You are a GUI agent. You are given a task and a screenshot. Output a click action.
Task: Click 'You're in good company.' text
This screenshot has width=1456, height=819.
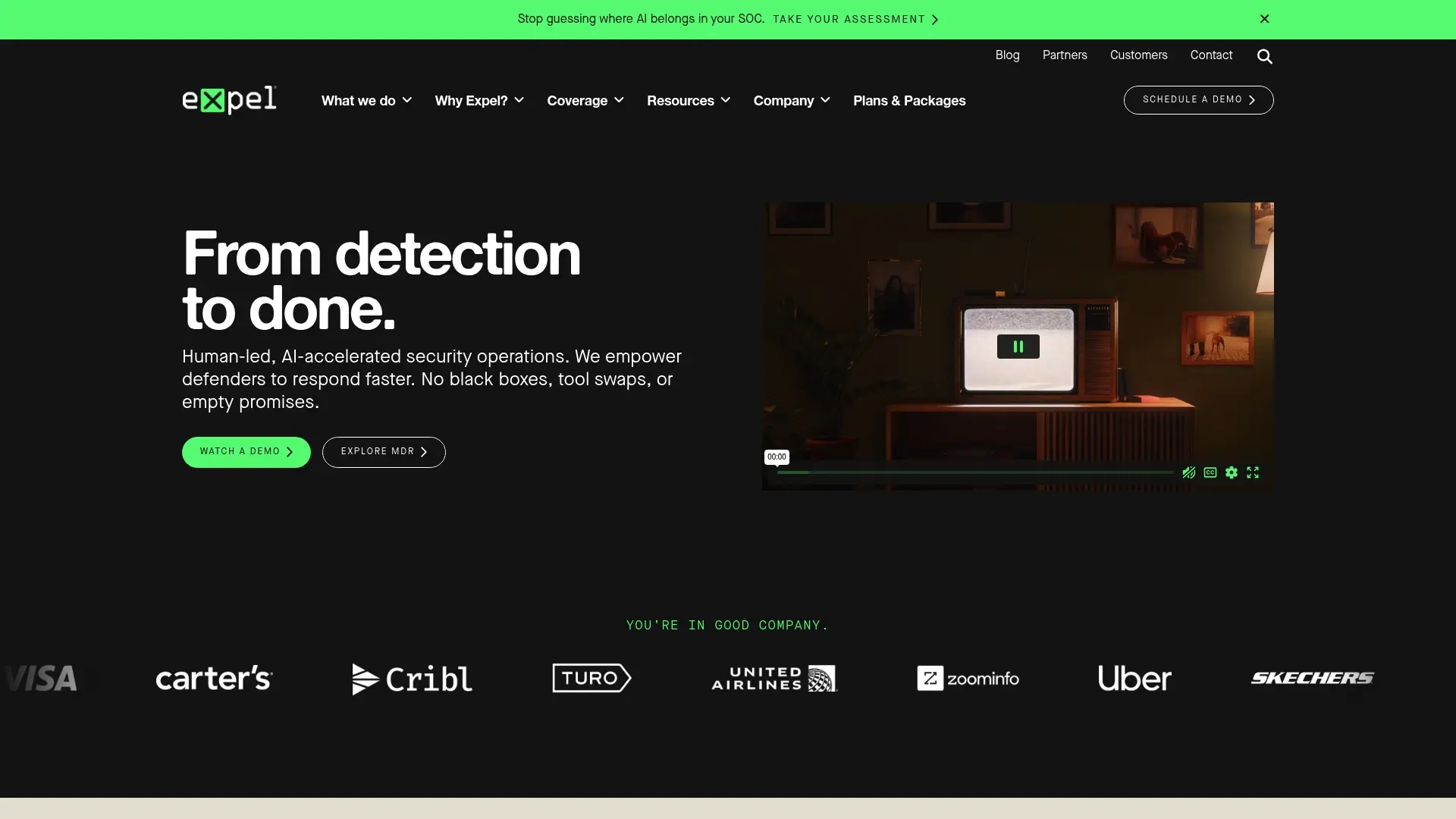727,626
